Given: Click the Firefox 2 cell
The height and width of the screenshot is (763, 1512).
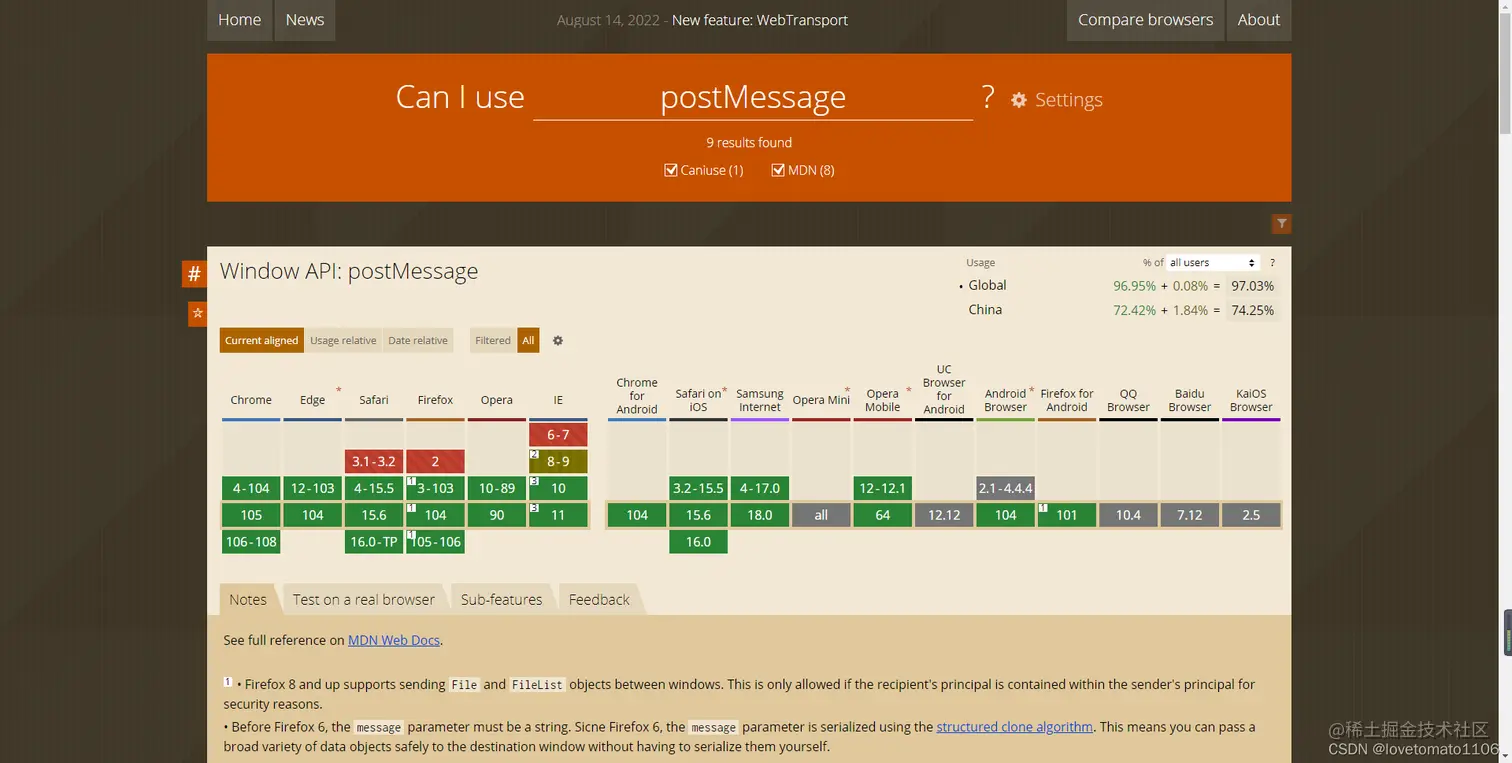Looking at the screenshot, I should pos(435,462).
